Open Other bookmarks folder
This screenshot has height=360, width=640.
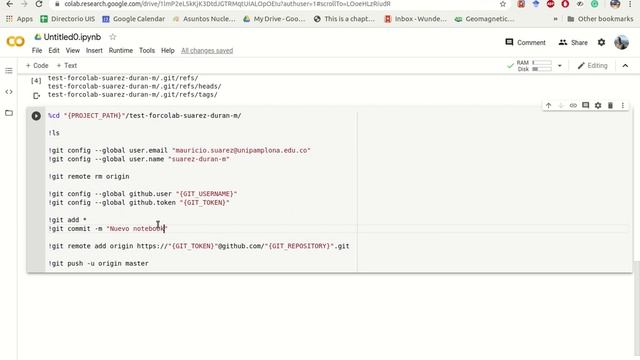600,19
